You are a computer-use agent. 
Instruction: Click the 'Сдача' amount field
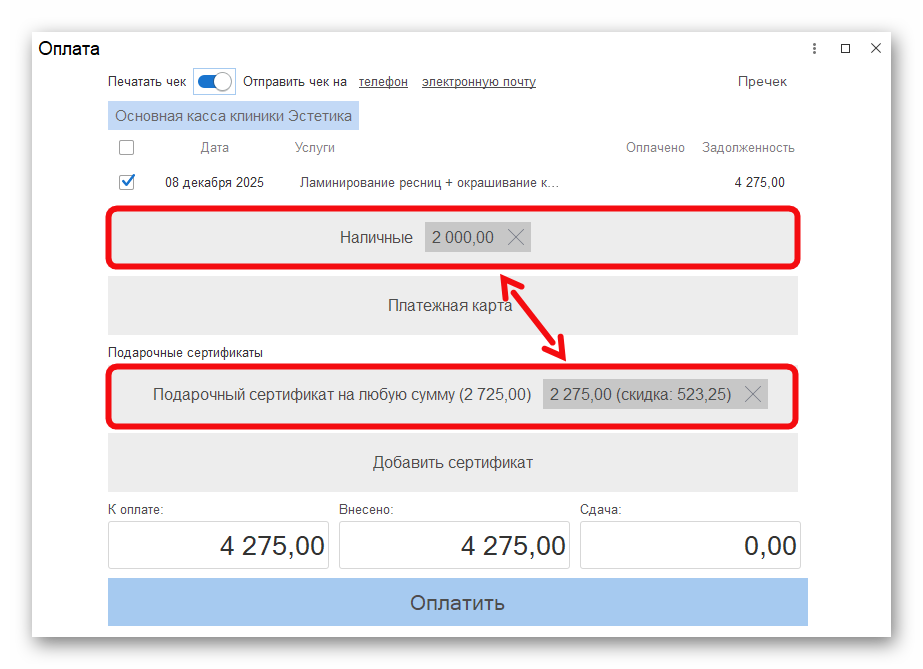tap(690, 545)
